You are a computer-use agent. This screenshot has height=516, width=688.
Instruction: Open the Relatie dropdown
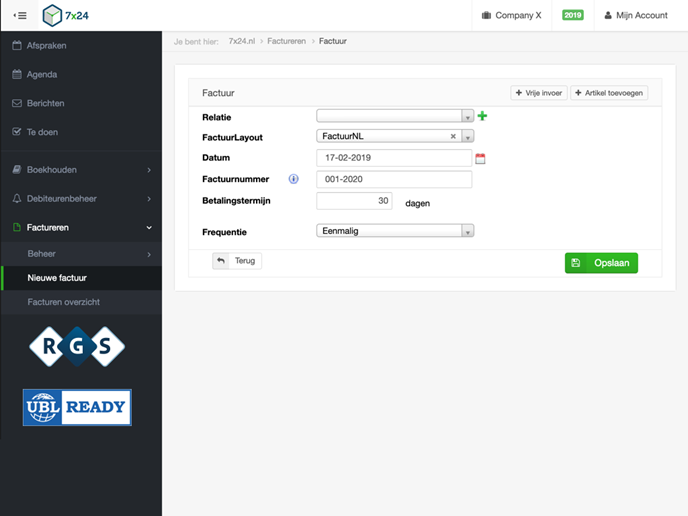pos(467,117)
